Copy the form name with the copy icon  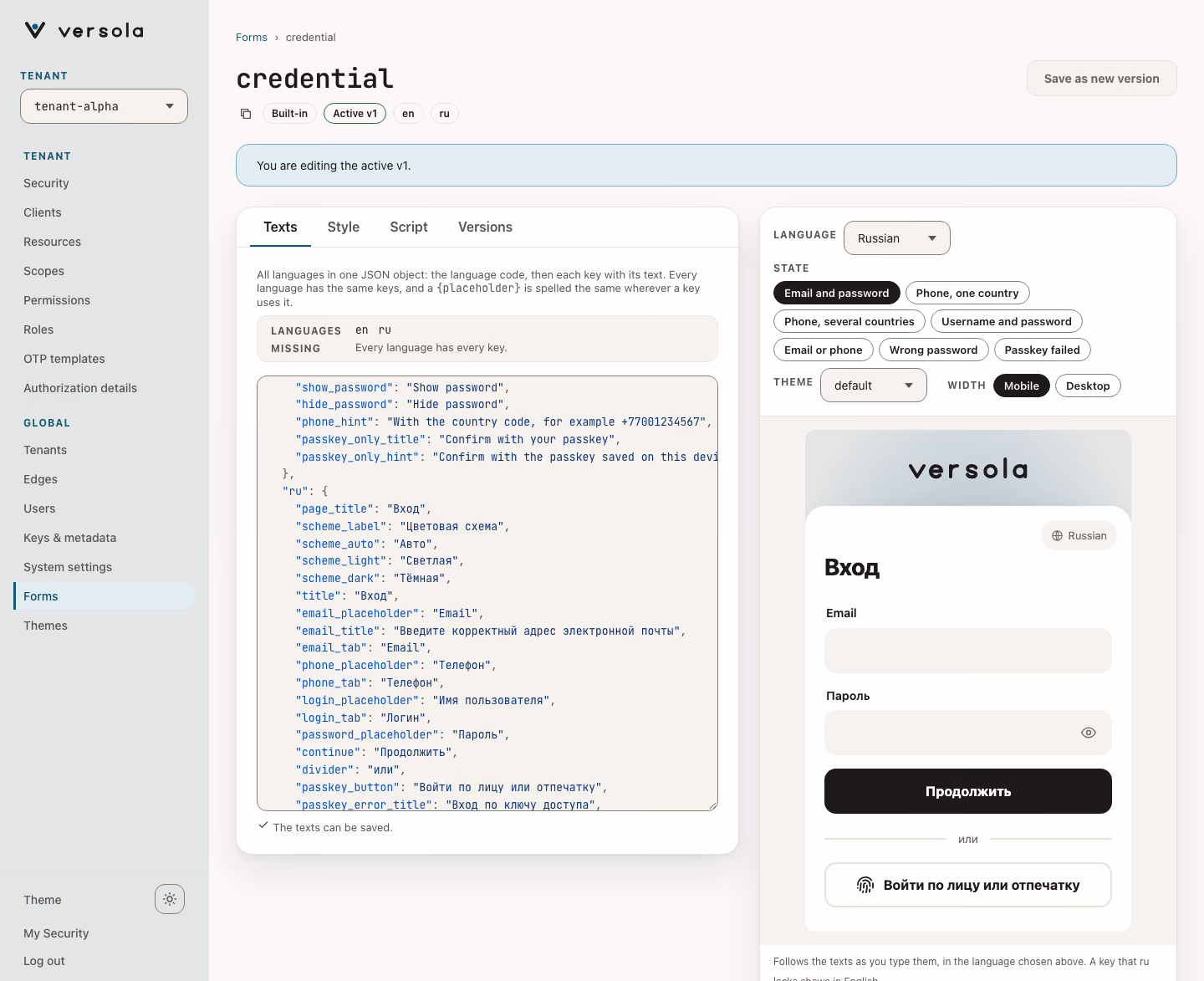[x=246, y=114]
